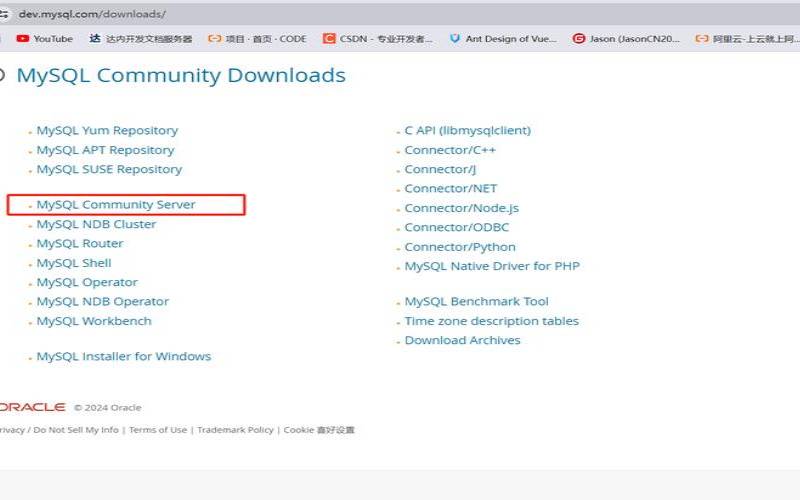Open Connector/Node.js link

[462, 208]
